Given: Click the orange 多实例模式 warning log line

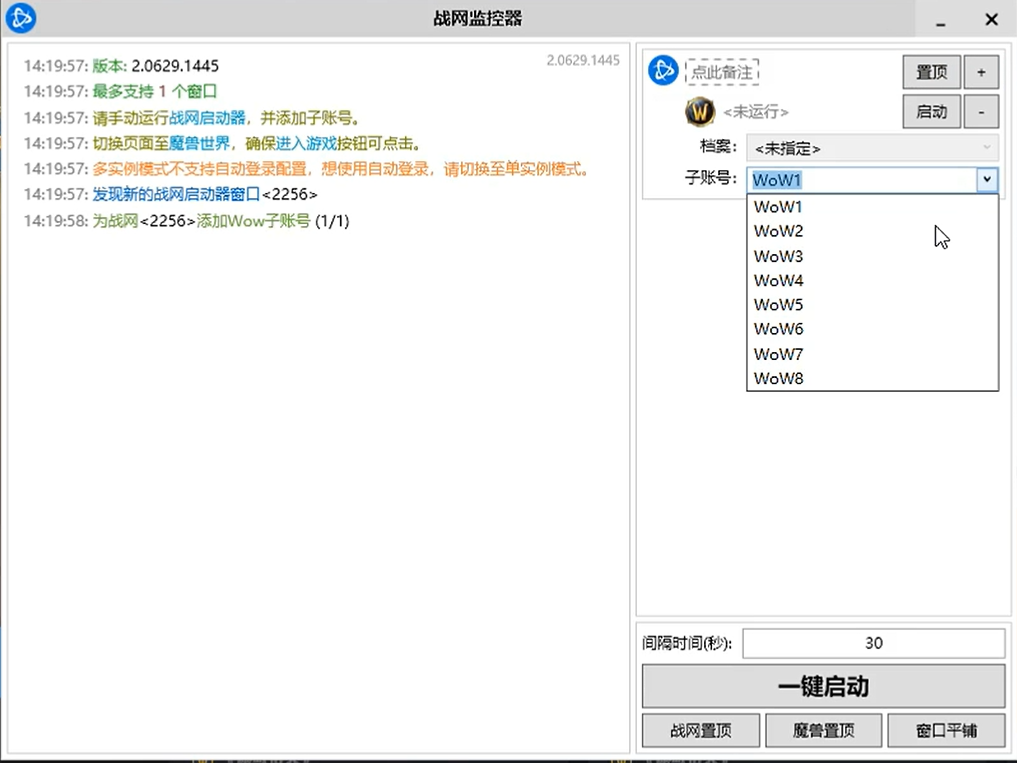Looking at the screenshot, I should (306, 169).
